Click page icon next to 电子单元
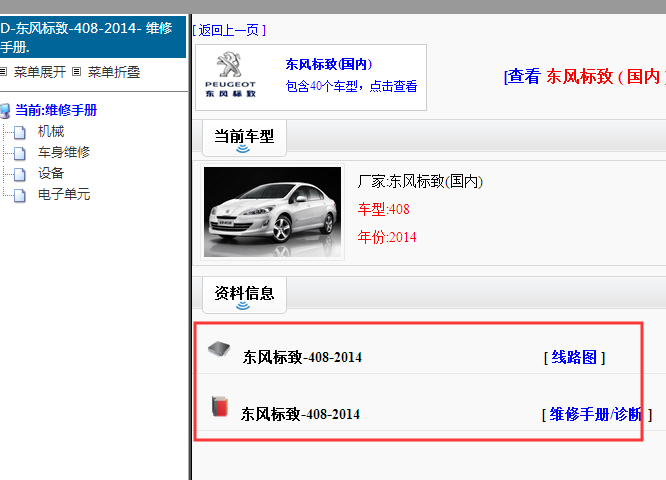Screen dimensions: 666x480 click(20, 195)
